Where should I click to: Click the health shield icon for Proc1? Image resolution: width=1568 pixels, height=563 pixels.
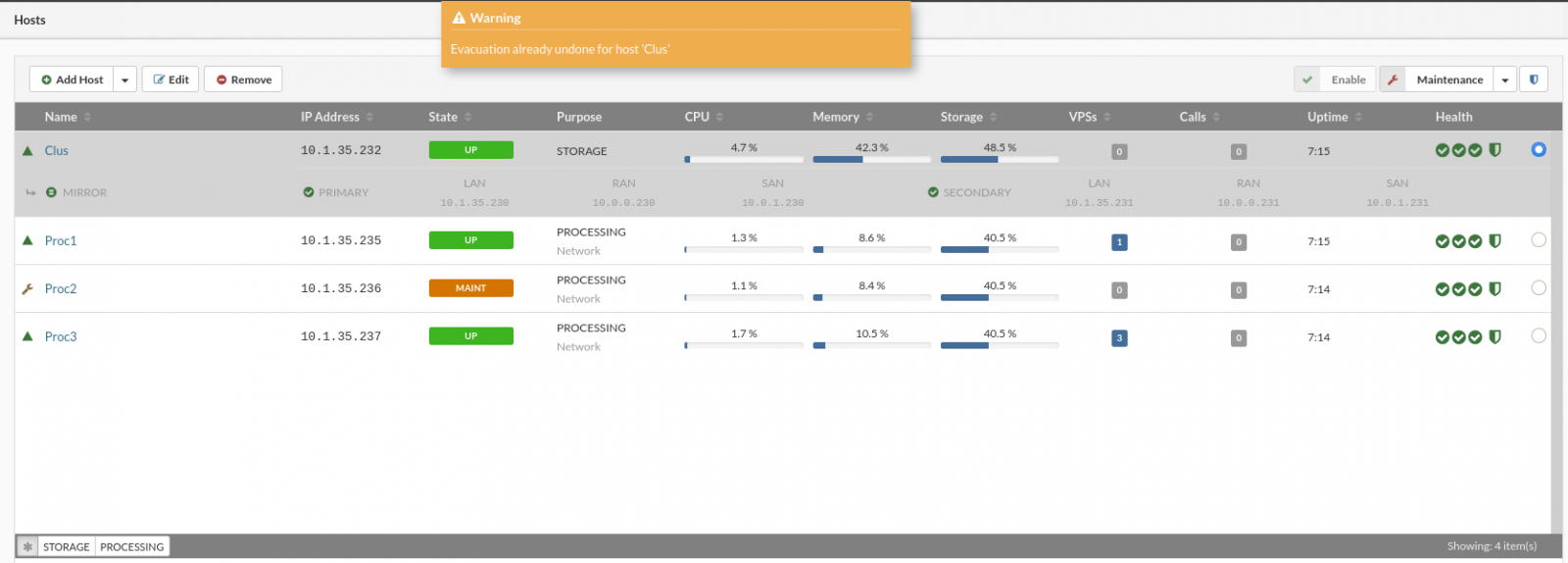coord(1494,241)
